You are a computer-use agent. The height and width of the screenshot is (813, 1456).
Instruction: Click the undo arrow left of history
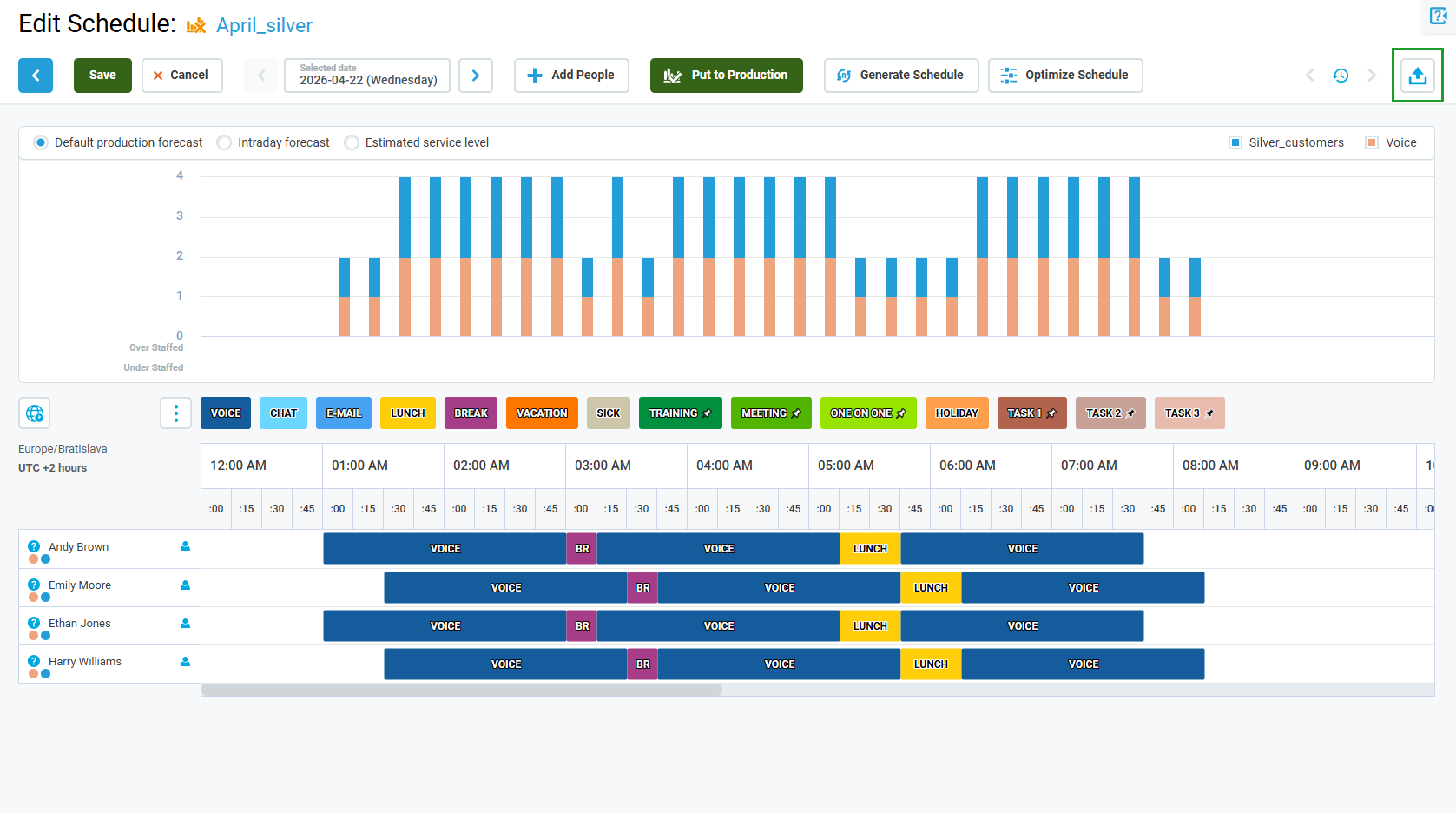point(1310,76)
